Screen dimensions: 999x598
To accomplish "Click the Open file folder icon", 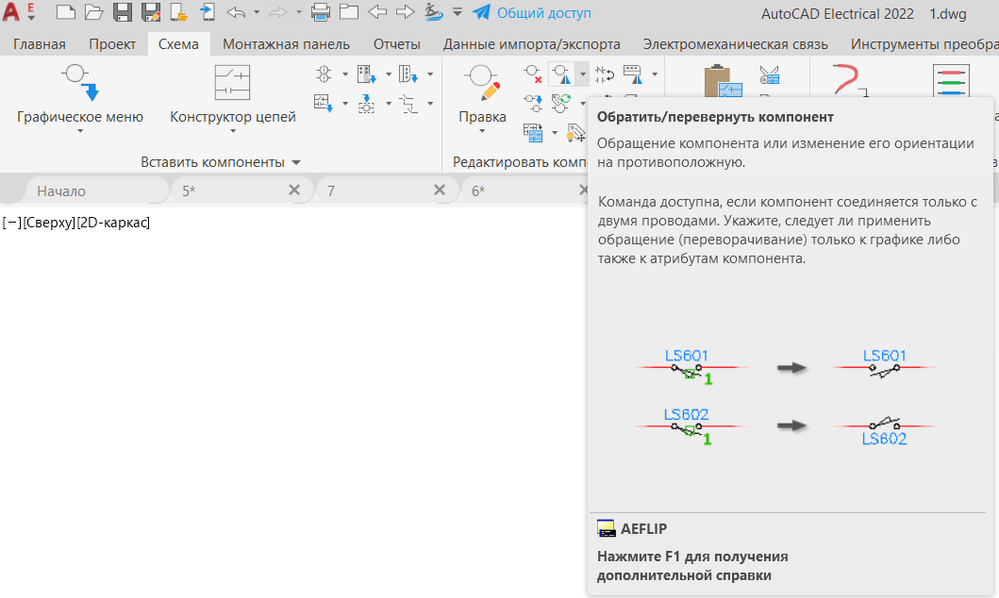I will pyautogui.click(x=94, y=12).
